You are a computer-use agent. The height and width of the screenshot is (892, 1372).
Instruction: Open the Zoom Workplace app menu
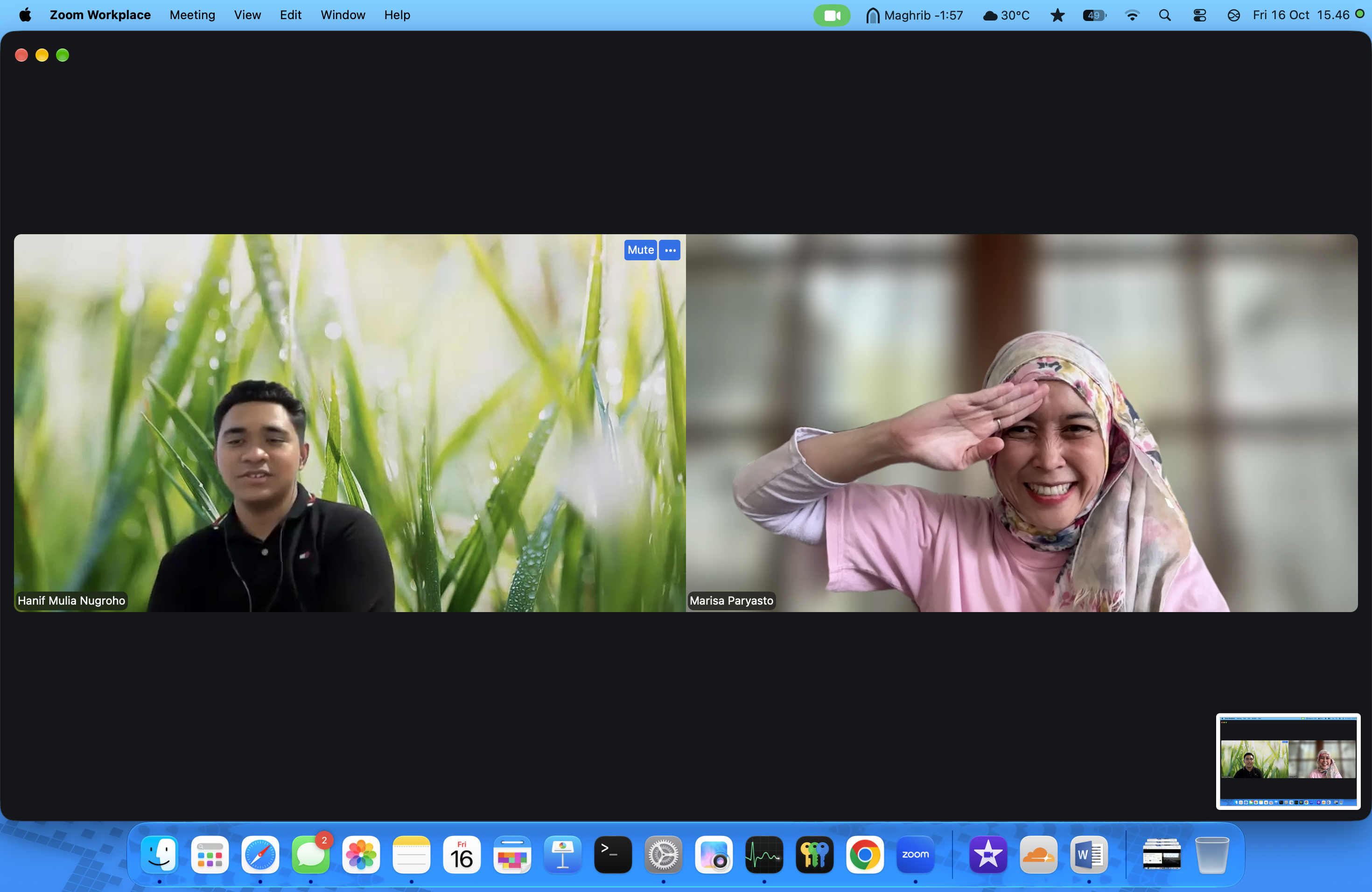[100, 15]
